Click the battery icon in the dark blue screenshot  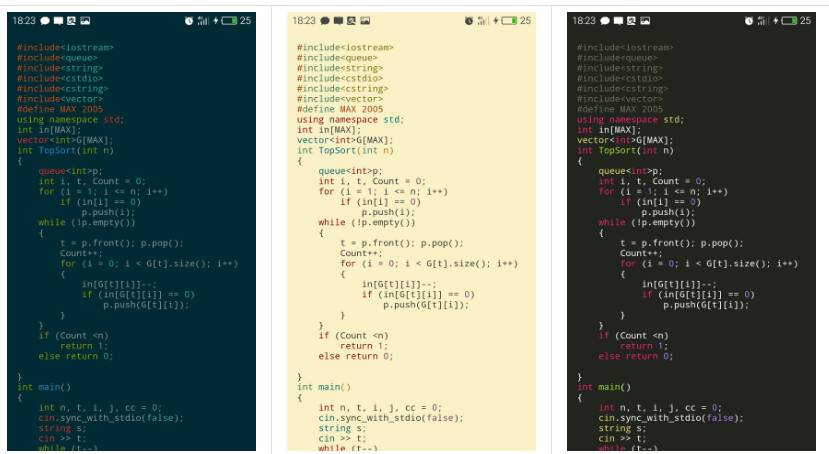pyautogui.click(x=228, y=20)
